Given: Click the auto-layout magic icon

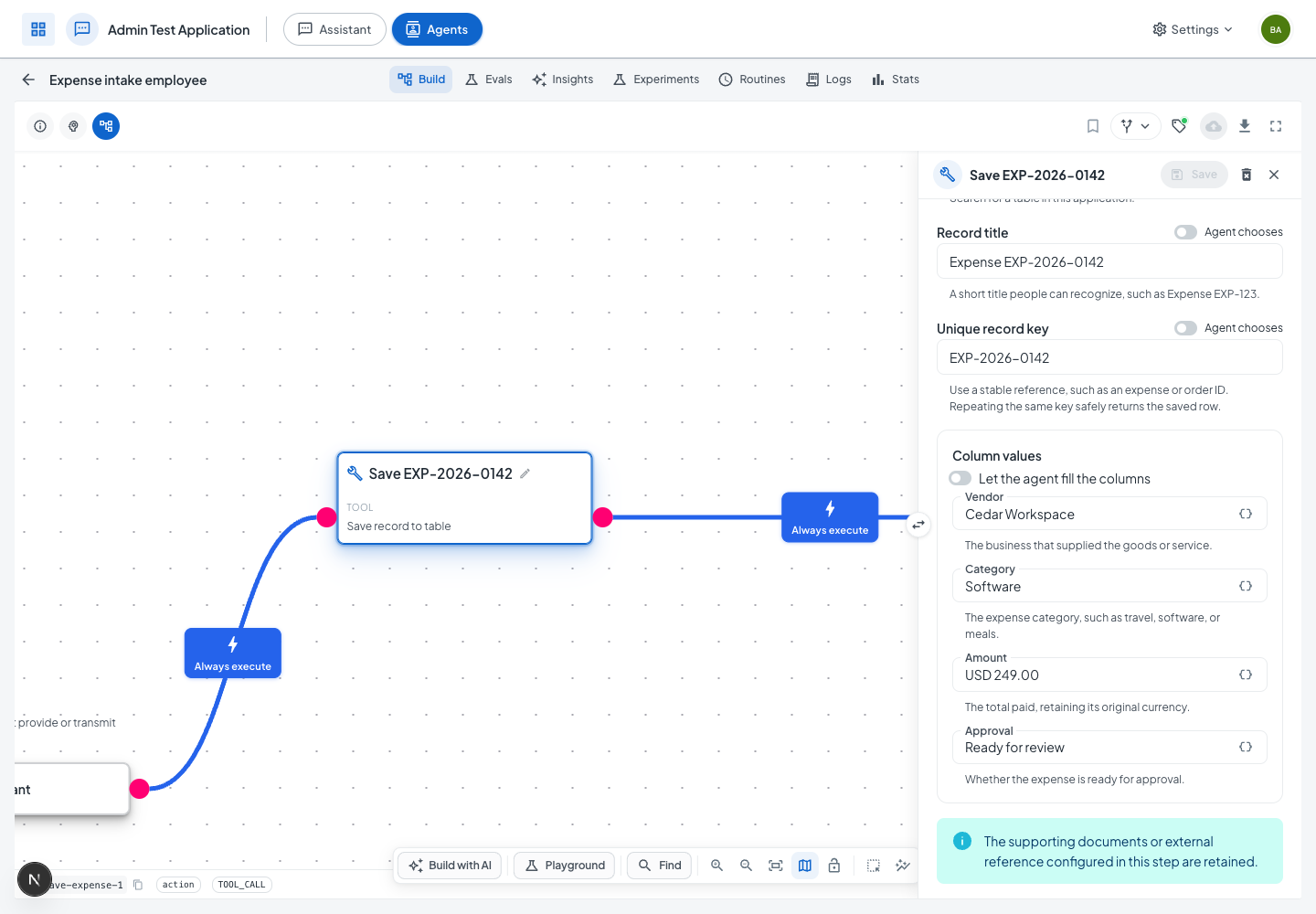Looking at the screenshot, I should [903, 866].
